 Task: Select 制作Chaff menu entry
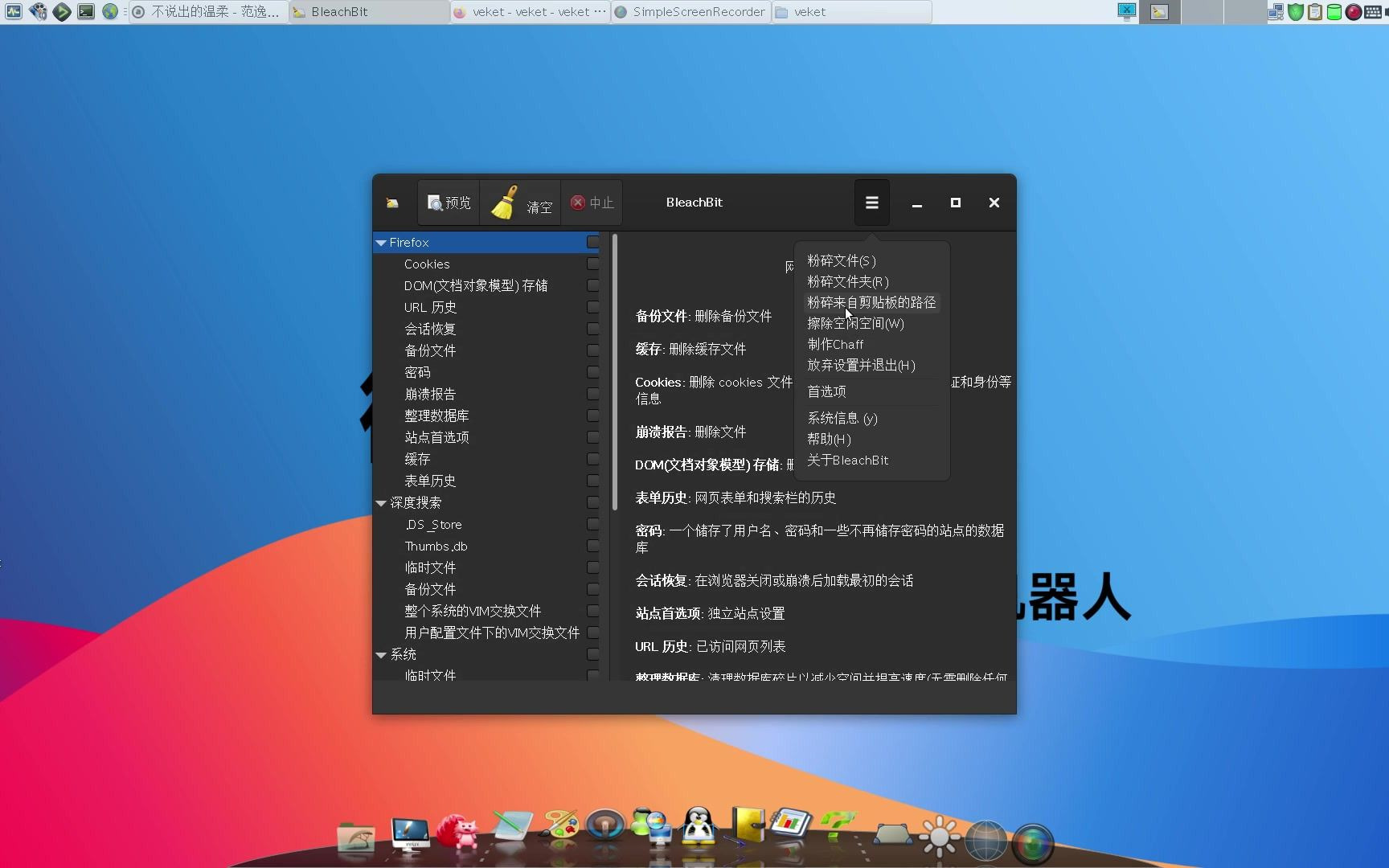[871, 344]
